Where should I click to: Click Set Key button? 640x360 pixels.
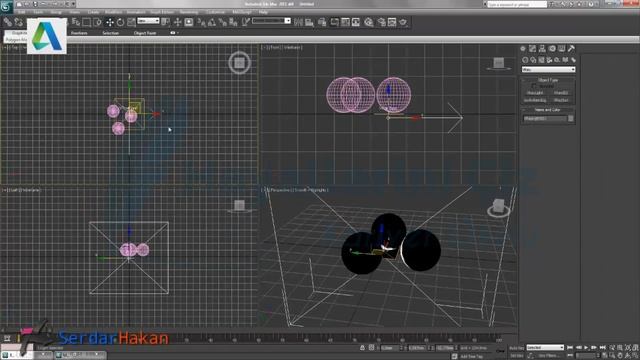[x=516, y=356]
